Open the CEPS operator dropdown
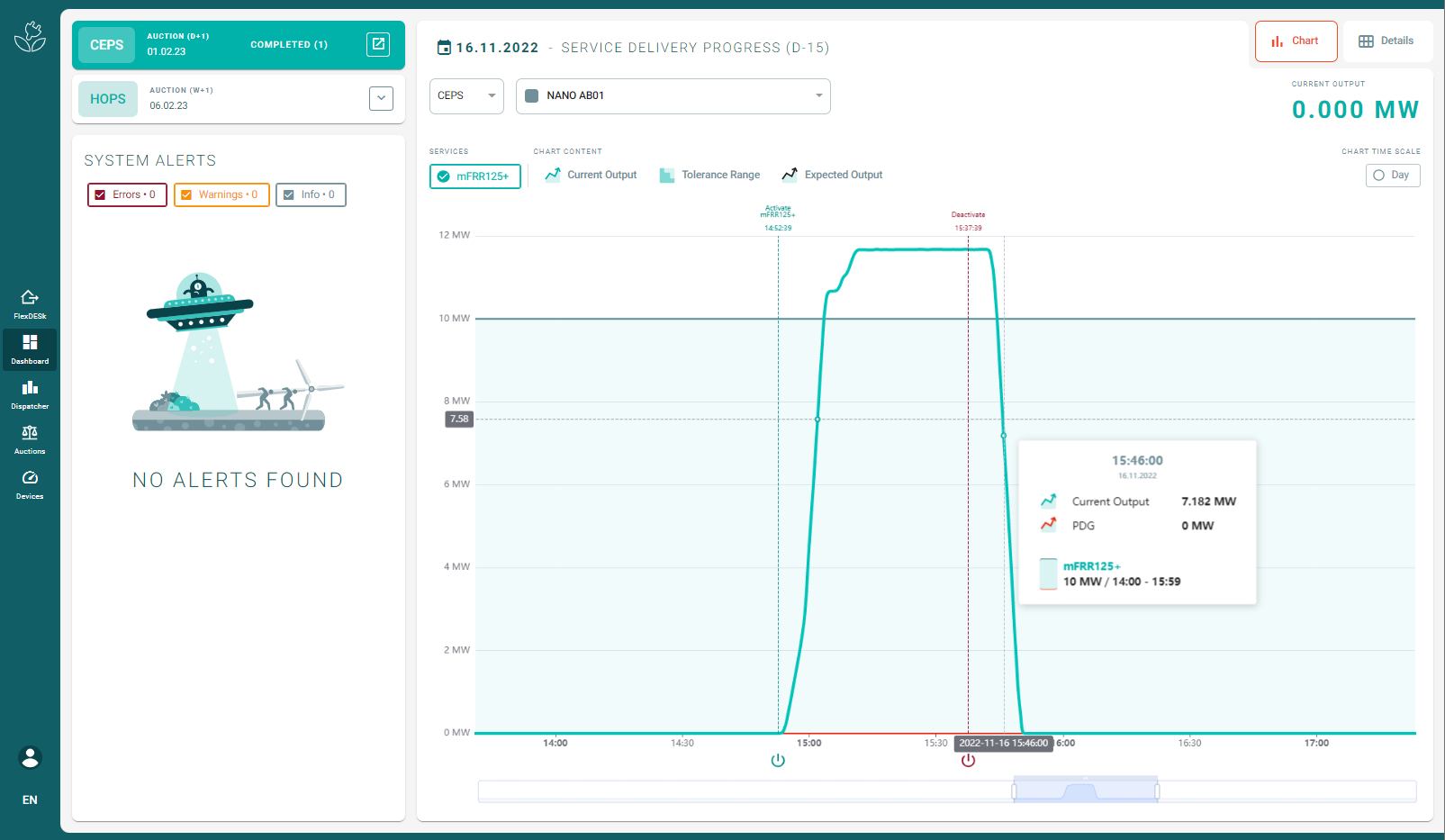This screenshot has height=840, width=1445. pos(466,96)
